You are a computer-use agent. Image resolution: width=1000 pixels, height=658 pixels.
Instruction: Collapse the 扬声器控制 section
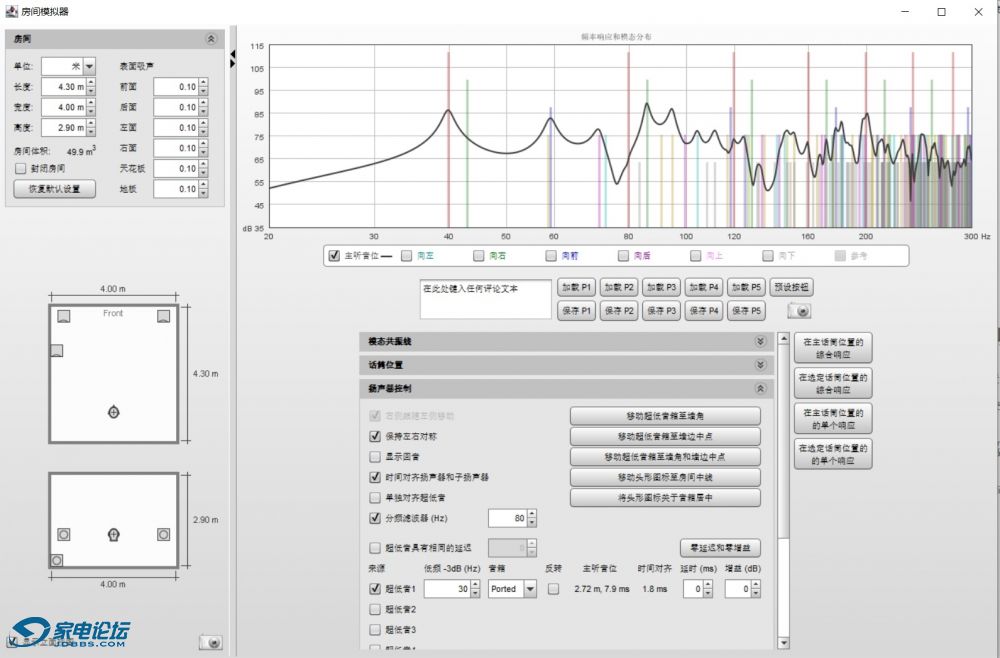coord(760,388)
